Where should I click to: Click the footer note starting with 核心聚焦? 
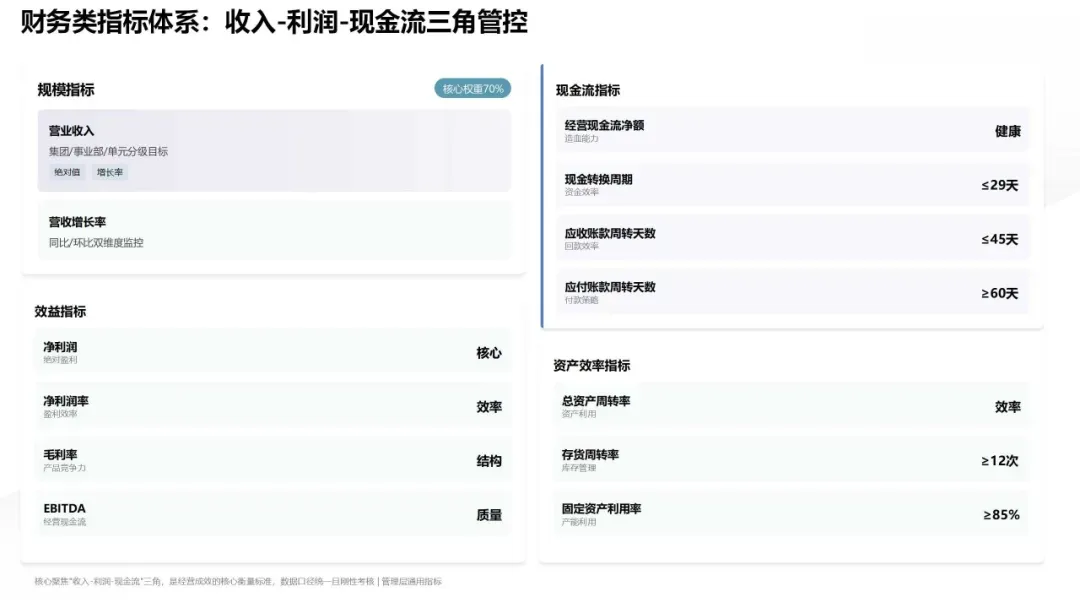[238, 582]
